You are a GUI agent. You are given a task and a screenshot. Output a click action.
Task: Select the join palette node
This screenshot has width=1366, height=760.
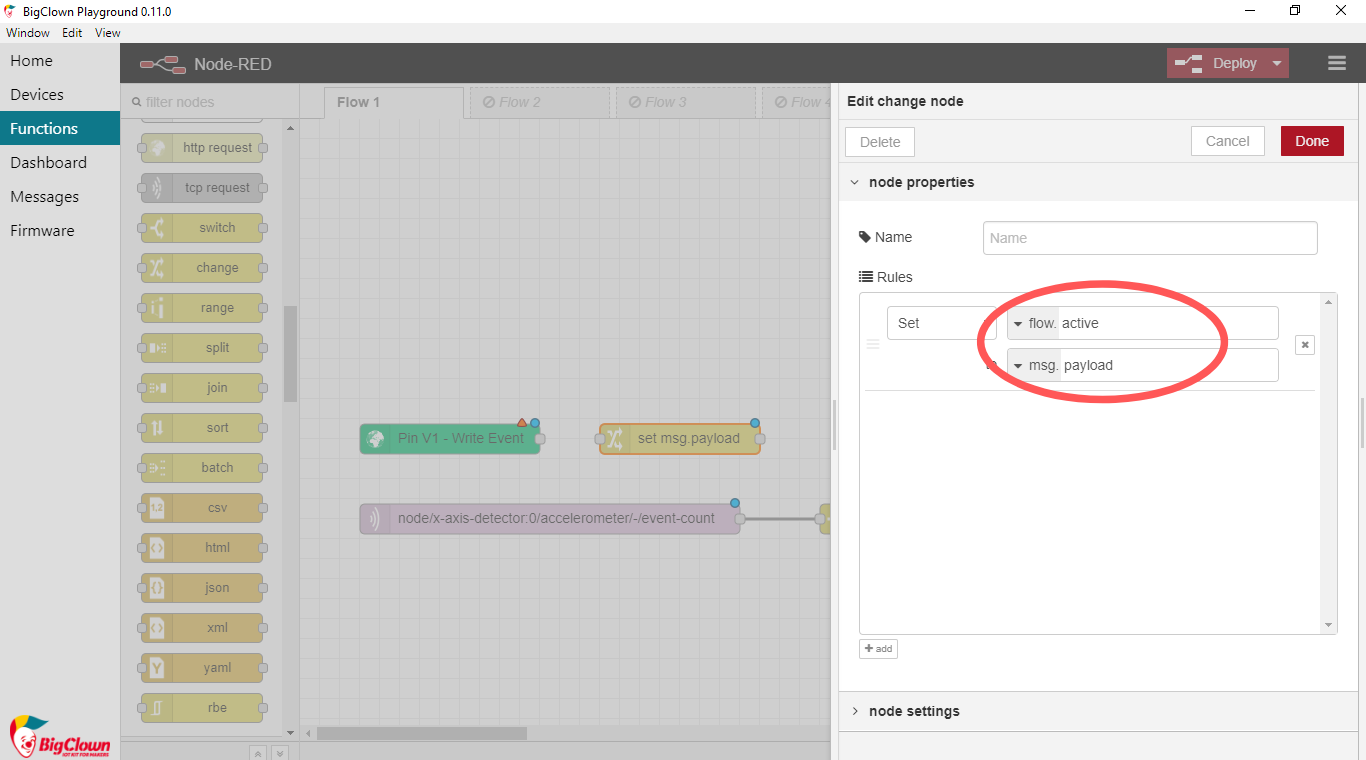[x=202, y=388]
